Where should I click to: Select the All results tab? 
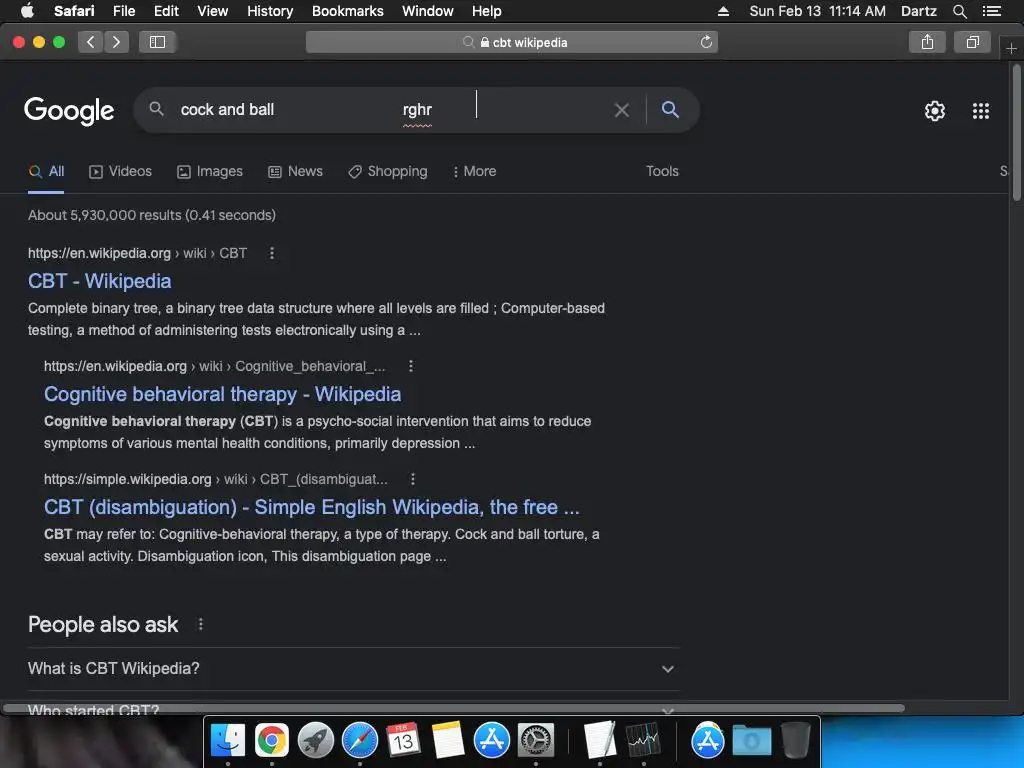click(46, 172)
